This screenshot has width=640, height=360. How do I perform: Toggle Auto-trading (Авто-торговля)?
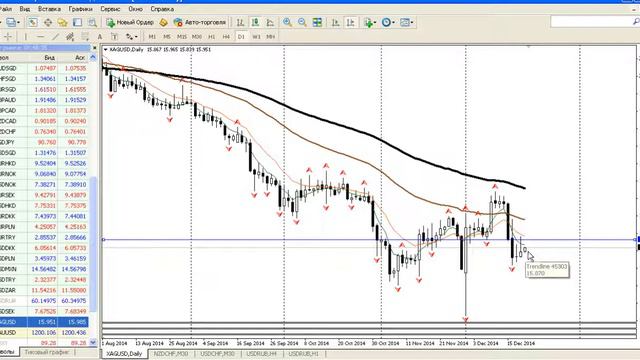point(200,22)
